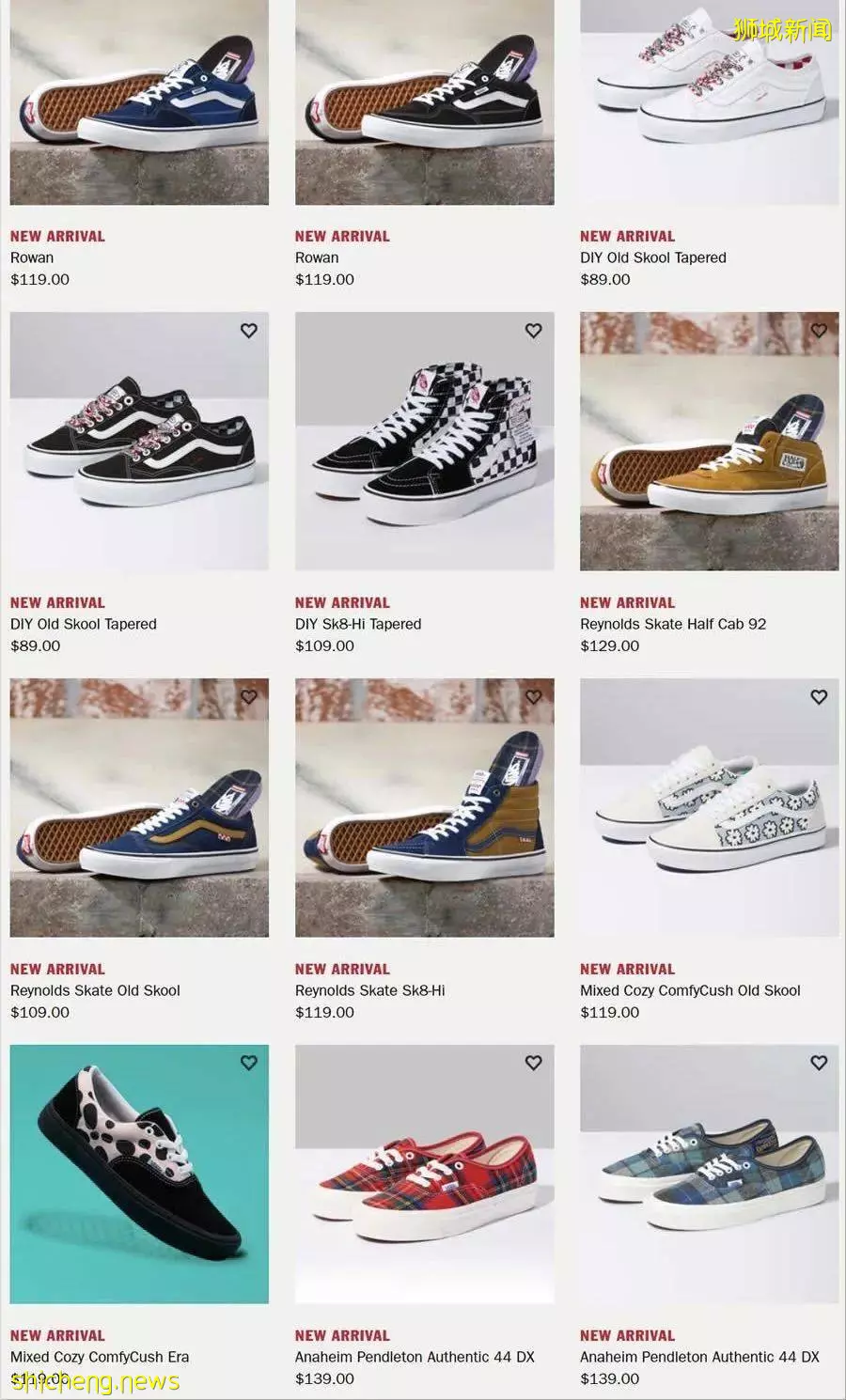This screenshot has height=1400, width=846.
Task: Open Reynolds Skate Half Cab 92 link
Action: pyautogui.click(x=673, y=624)
